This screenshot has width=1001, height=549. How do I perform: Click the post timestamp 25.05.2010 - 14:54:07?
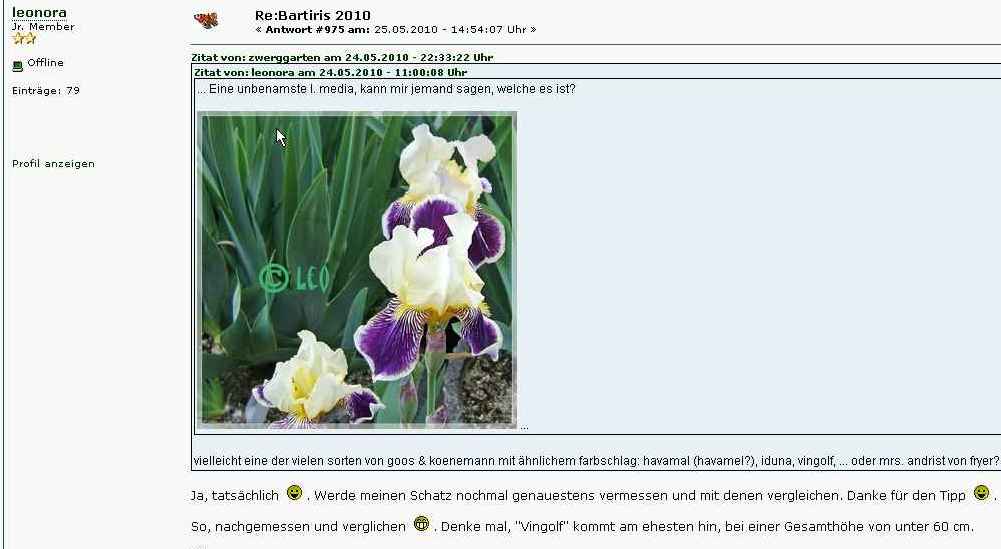point(459,30)
